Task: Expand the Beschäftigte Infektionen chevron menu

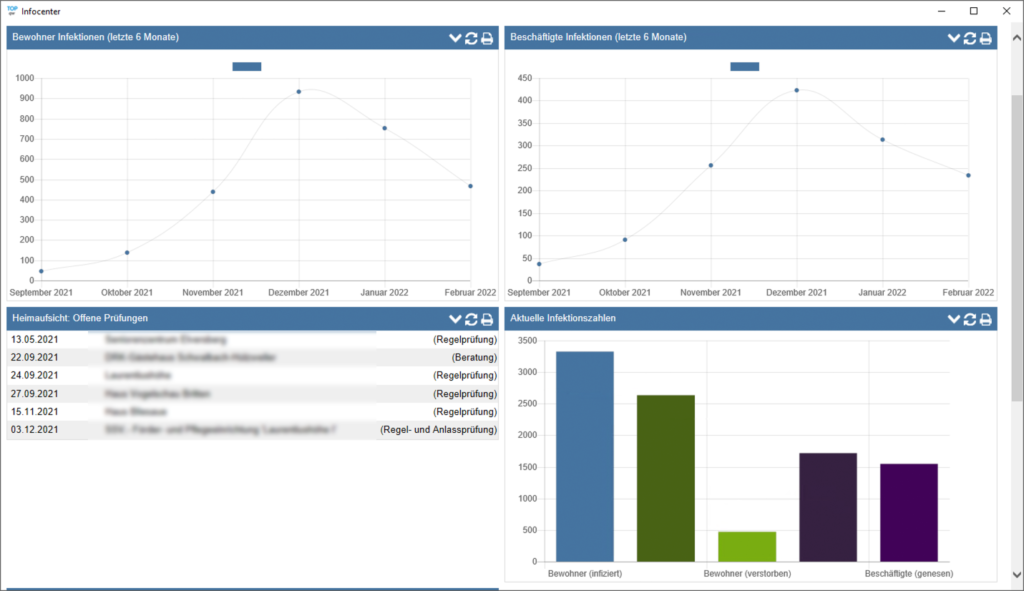Action: (953, 38)
